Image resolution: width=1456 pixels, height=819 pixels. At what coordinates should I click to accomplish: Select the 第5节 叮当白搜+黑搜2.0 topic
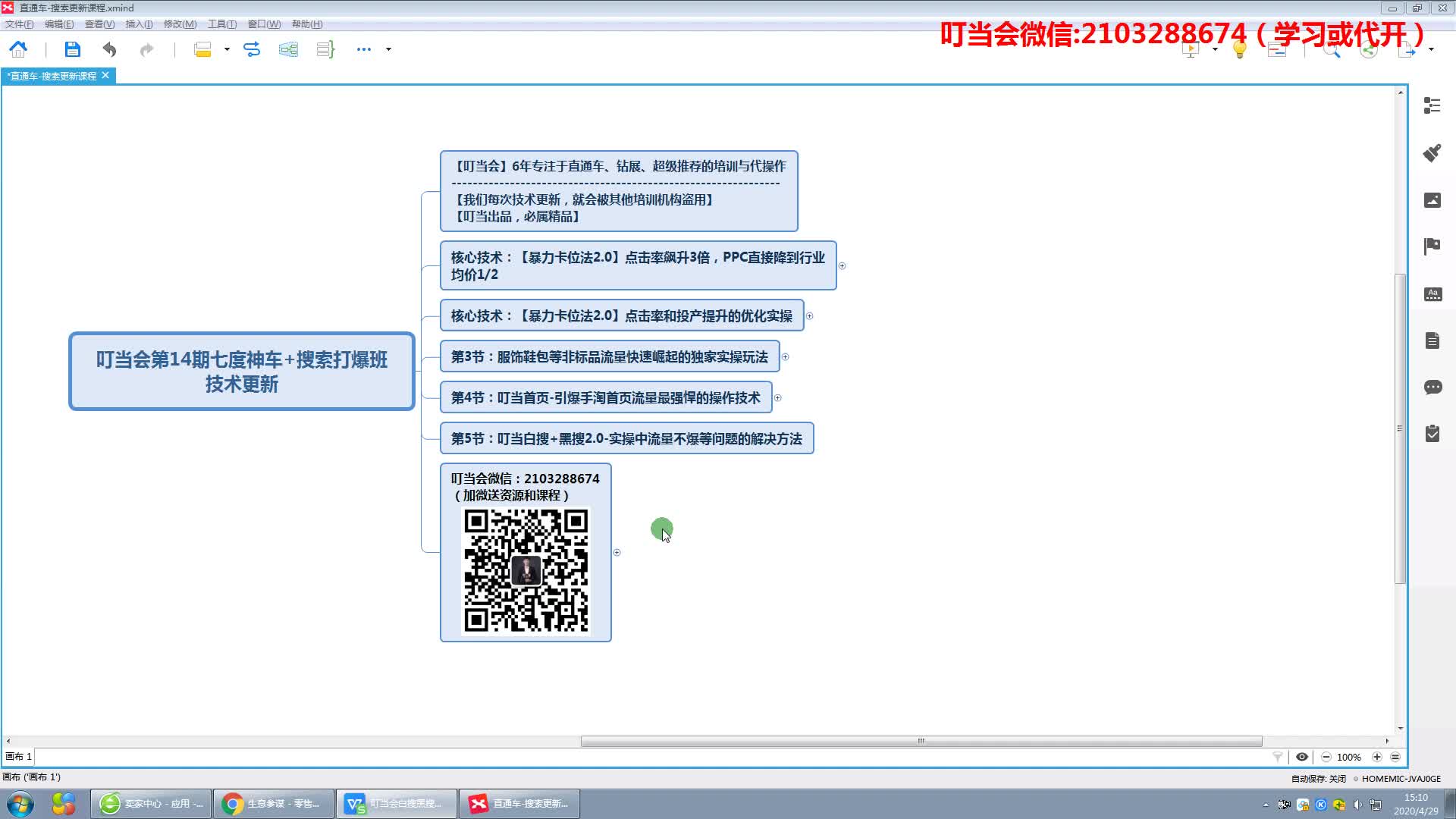(x=626, y=438)
